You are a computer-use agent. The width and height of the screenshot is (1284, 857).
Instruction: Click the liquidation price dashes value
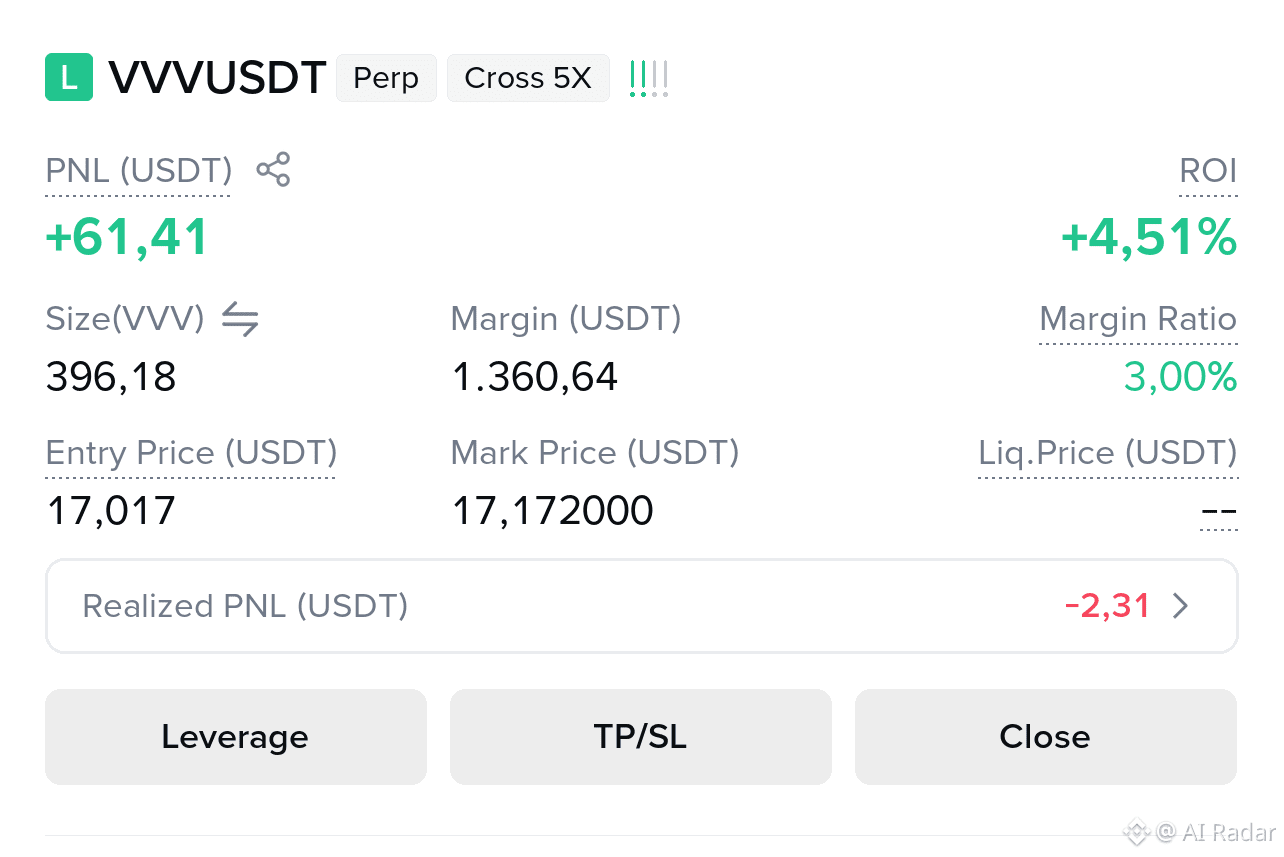click(x=1219, y=512)
